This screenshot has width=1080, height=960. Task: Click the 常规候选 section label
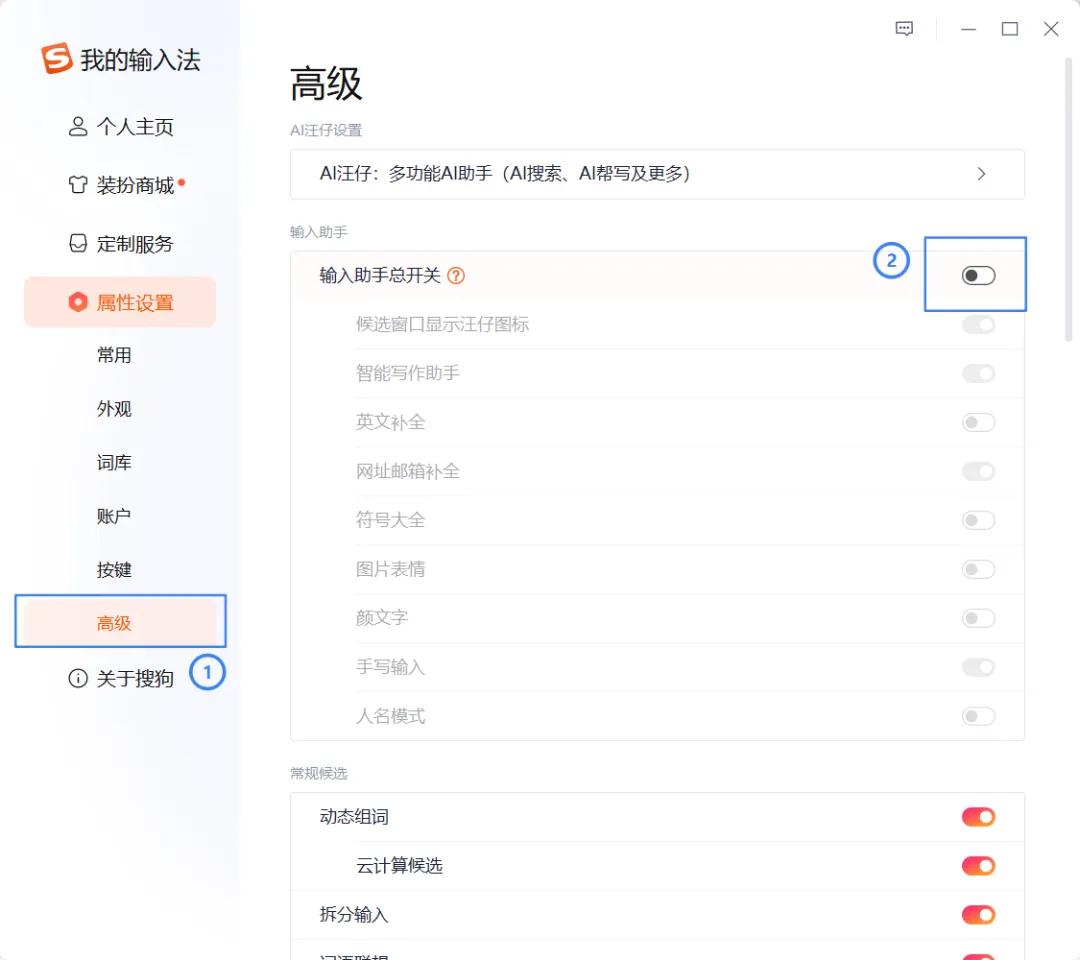318,773
